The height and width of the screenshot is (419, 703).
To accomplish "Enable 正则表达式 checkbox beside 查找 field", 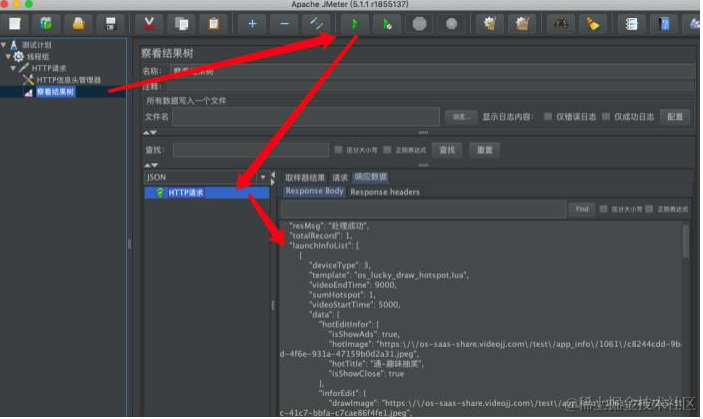I will (x=387, y=150).
